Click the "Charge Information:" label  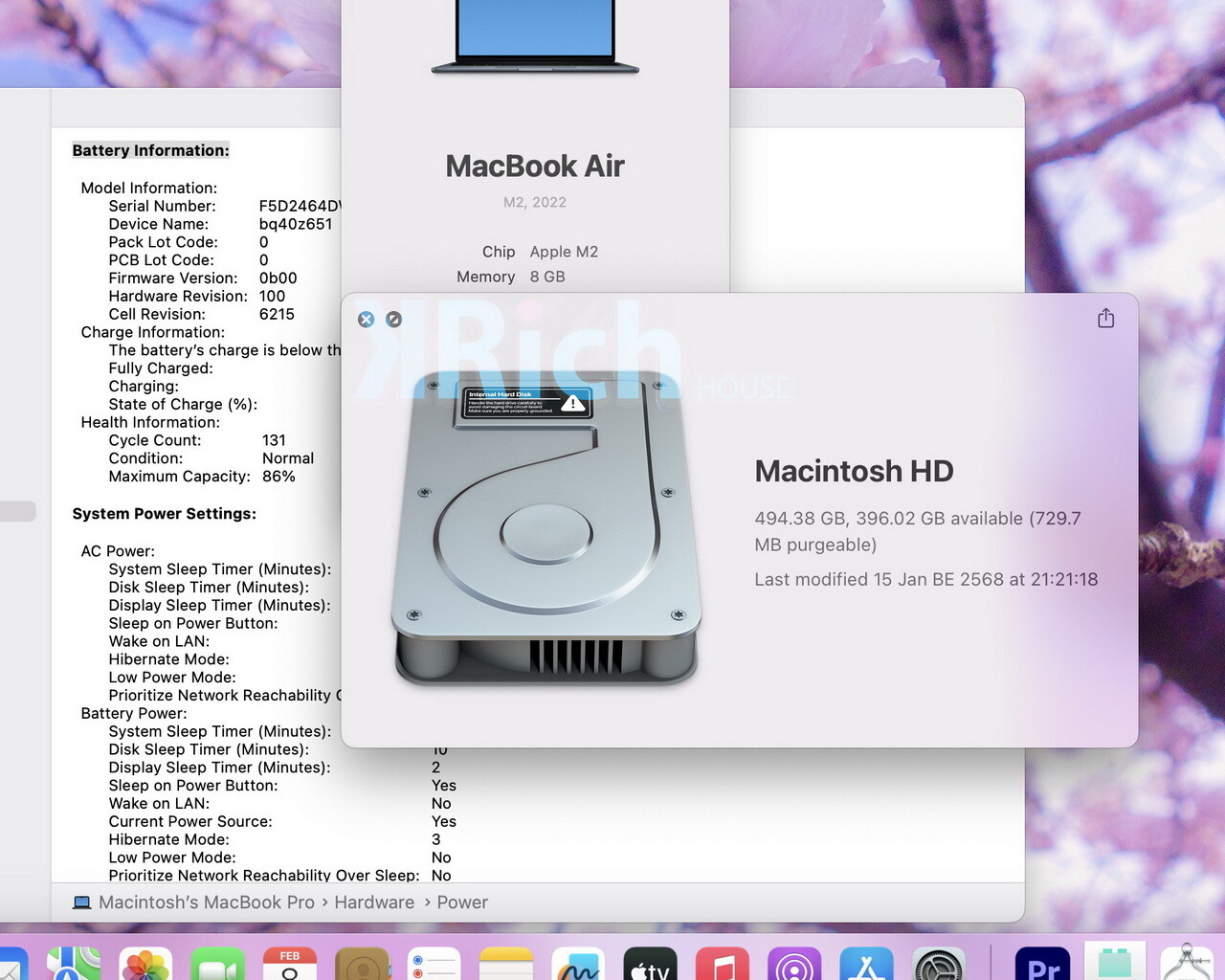(x=153, y=332)
